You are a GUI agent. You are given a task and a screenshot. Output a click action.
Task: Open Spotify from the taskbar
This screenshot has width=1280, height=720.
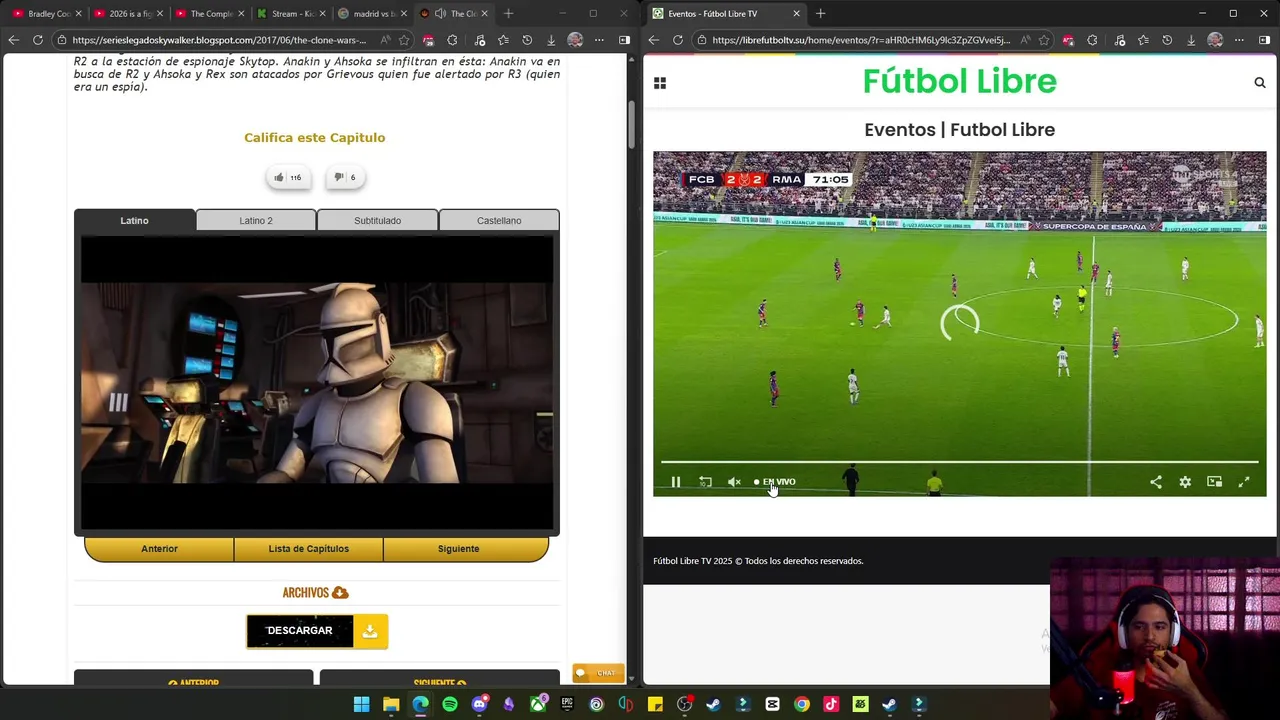click(x=450, y=705)
